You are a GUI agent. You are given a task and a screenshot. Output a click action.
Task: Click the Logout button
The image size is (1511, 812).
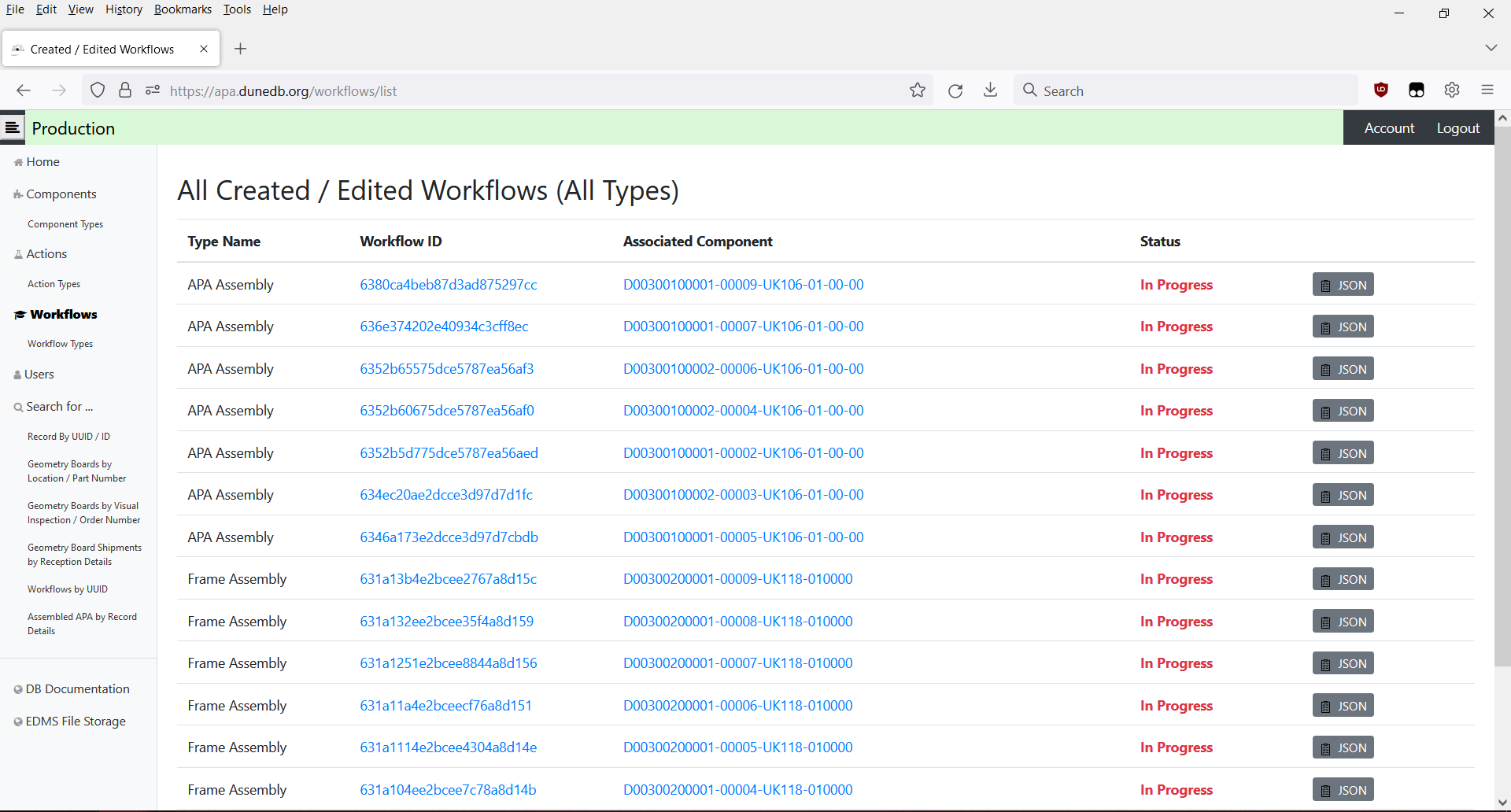(1457, 128)
